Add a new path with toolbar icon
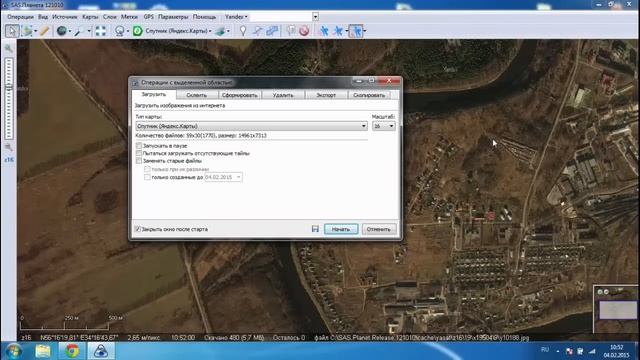Viewport: 640px width, 360px height. click(x=257, y=31)
